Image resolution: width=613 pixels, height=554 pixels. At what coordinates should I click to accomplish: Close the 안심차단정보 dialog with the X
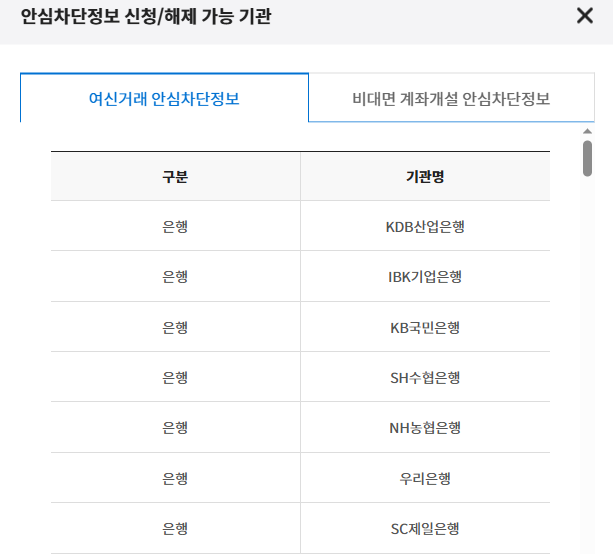(x=584, y=16)
